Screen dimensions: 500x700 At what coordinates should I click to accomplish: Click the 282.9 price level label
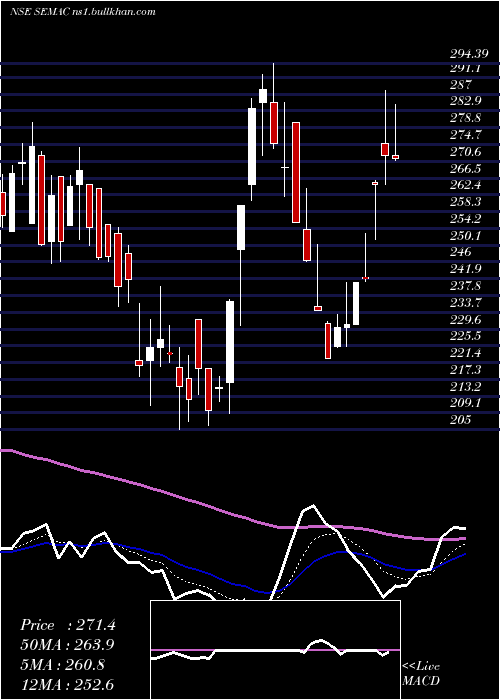(x=465, y=101)
